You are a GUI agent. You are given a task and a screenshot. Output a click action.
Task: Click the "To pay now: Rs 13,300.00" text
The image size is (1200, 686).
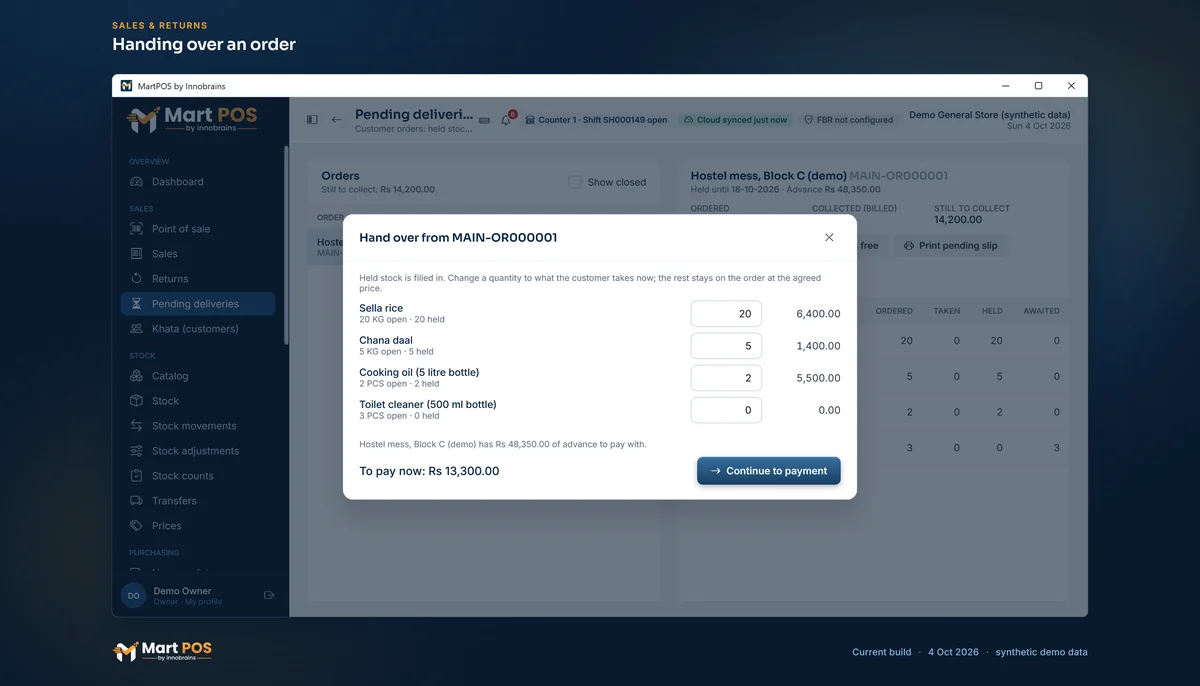click(429, 471)
